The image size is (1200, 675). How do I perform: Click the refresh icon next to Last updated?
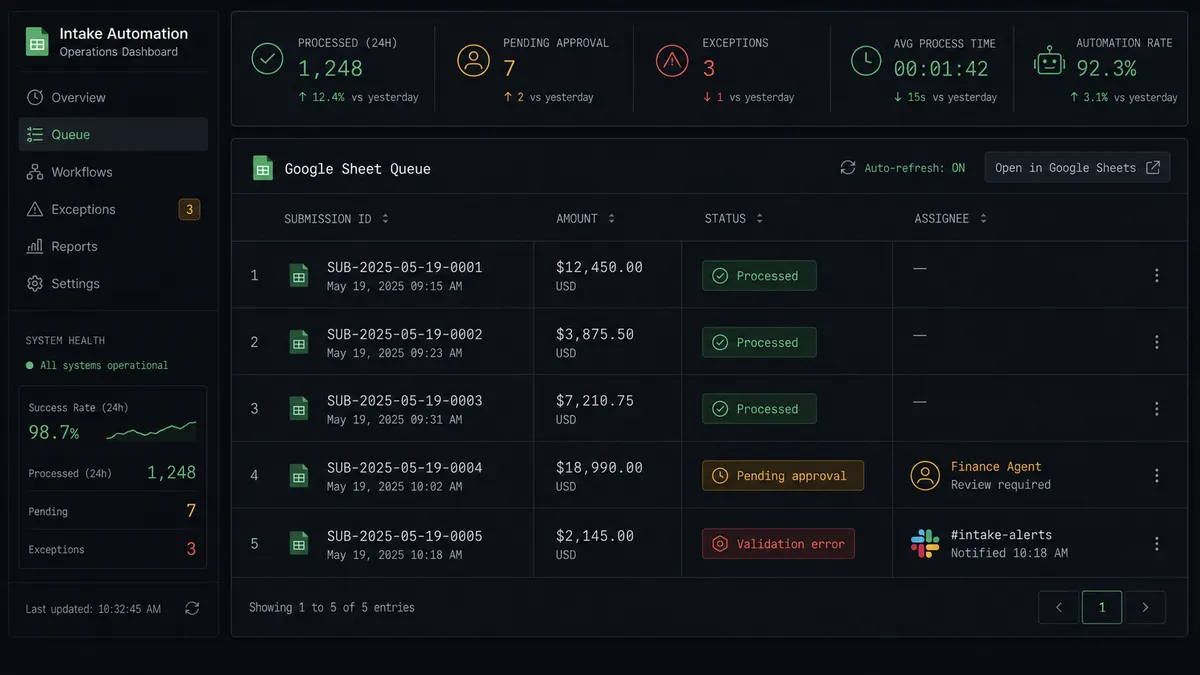coord(192,608)
